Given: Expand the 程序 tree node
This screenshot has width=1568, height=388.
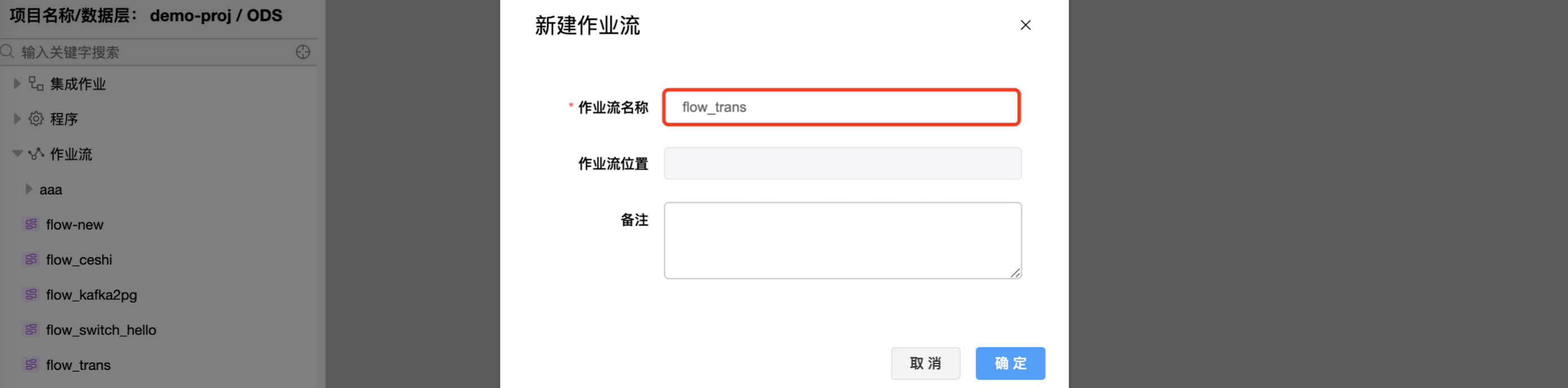Looking at the screenshot, I should (17, 119).
